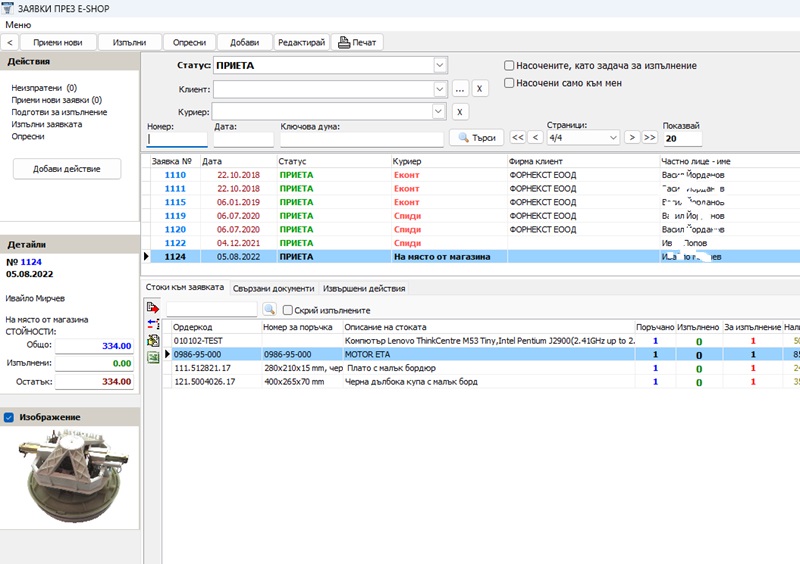Uncheck the Изображение checkbox

click(x=9, y=417)
